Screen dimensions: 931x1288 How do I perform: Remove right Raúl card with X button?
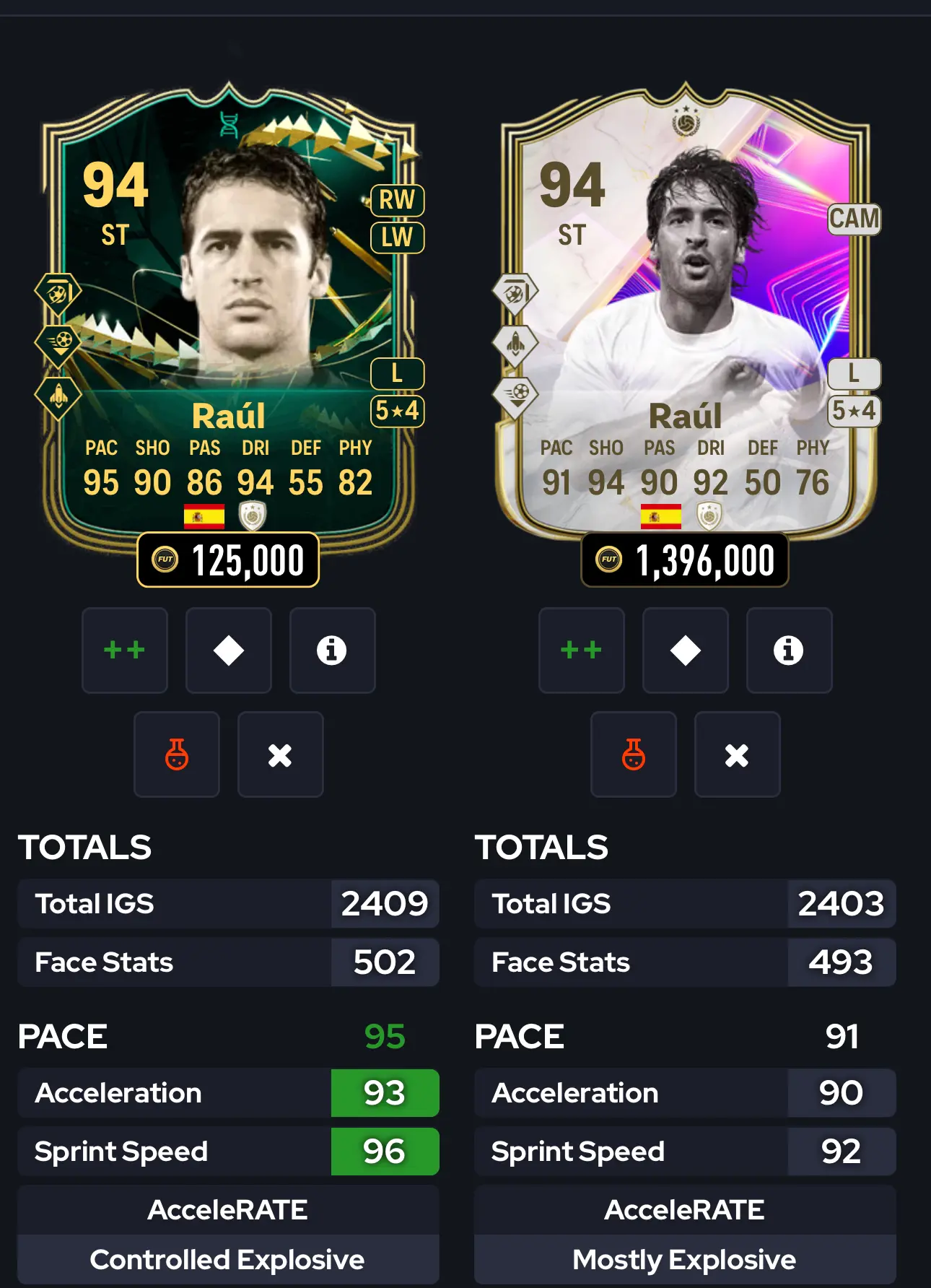(738, 754)
